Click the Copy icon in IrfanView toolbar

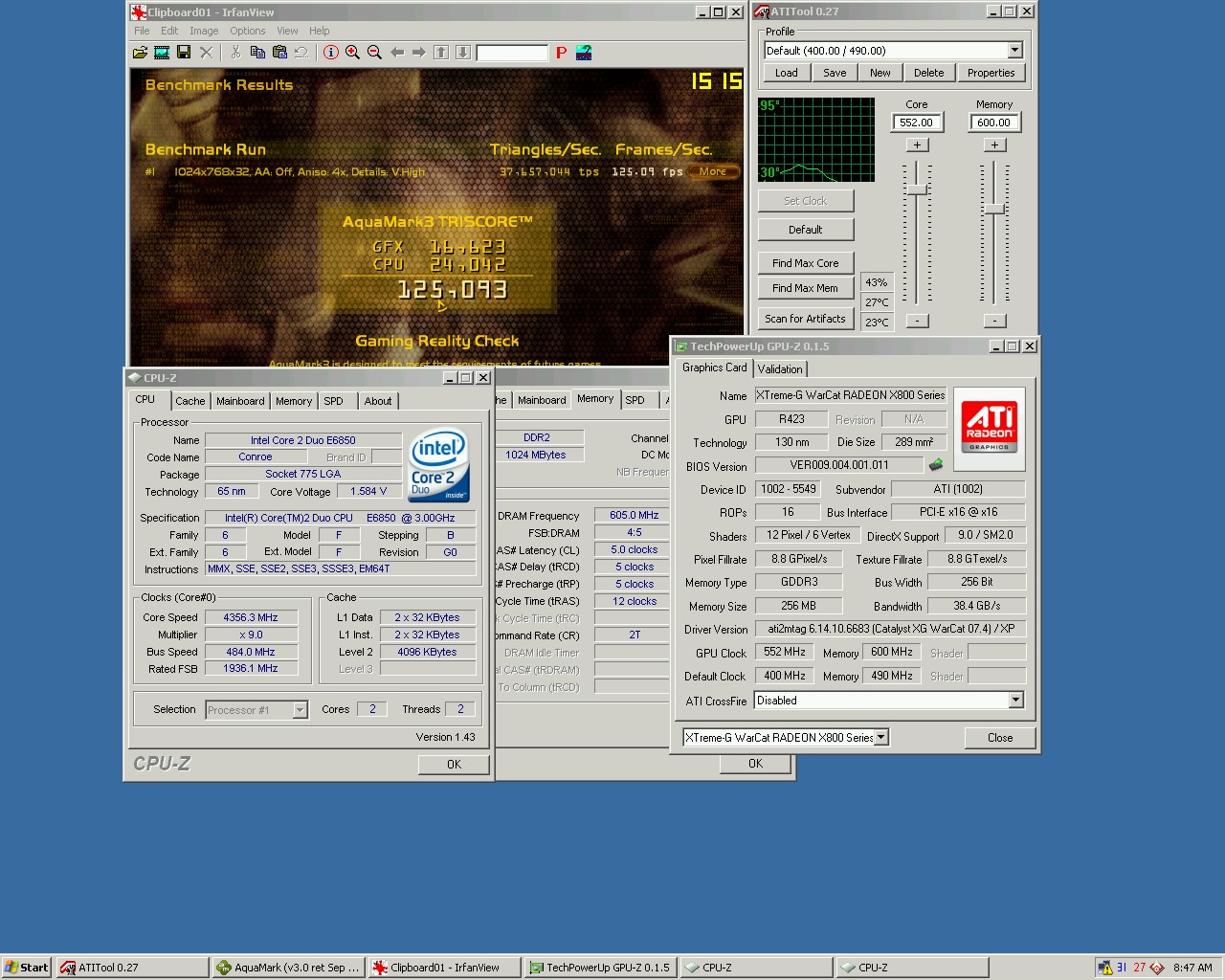[257, 53]
